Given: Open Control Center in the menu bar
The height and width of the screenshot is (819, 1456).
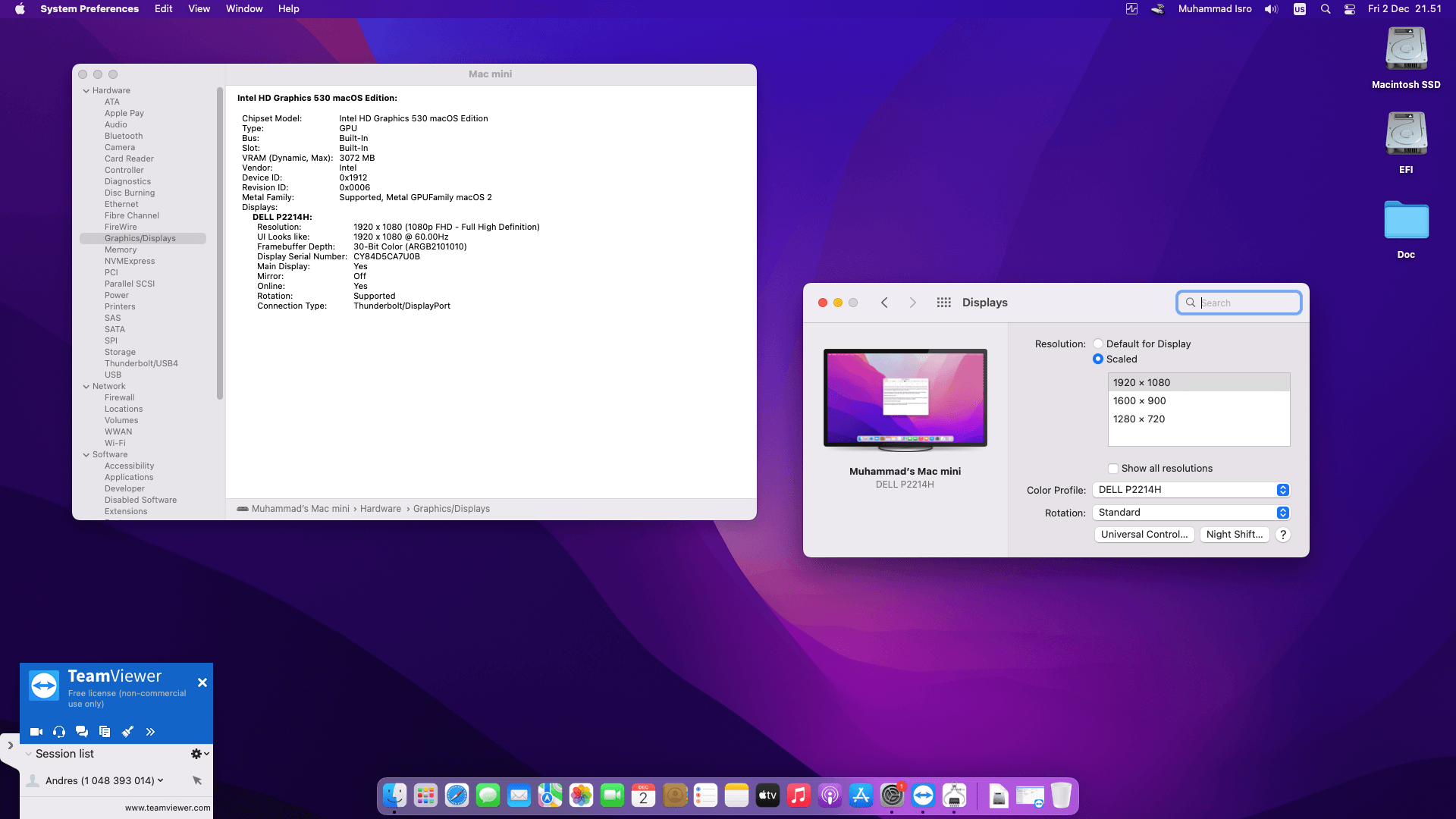Looking at the screenshot, I should [1350, 9].
